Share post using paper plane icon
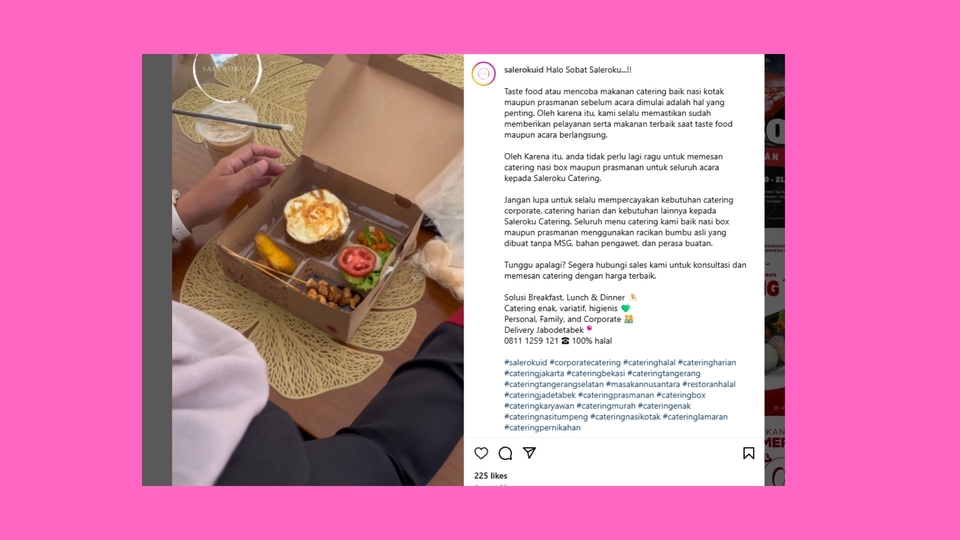Image resolution: width=960 pixels, height=540 pixels. 530,453
